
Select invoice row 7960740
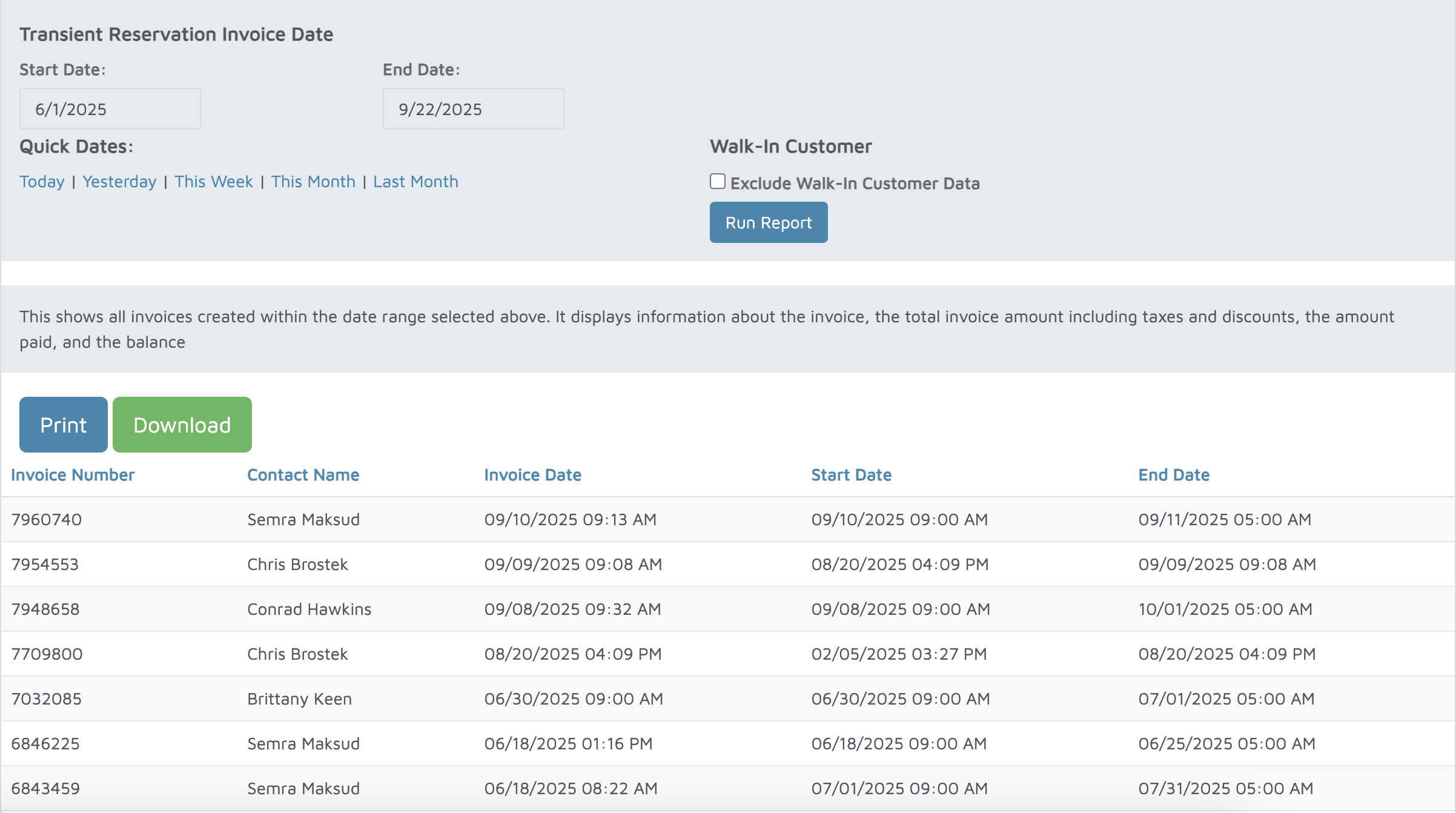coord(47,519)
